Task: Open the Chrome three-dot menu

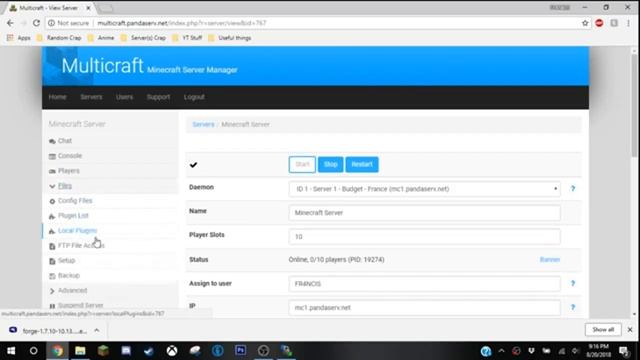Action: pyautogui.click(x=629, y=23)
